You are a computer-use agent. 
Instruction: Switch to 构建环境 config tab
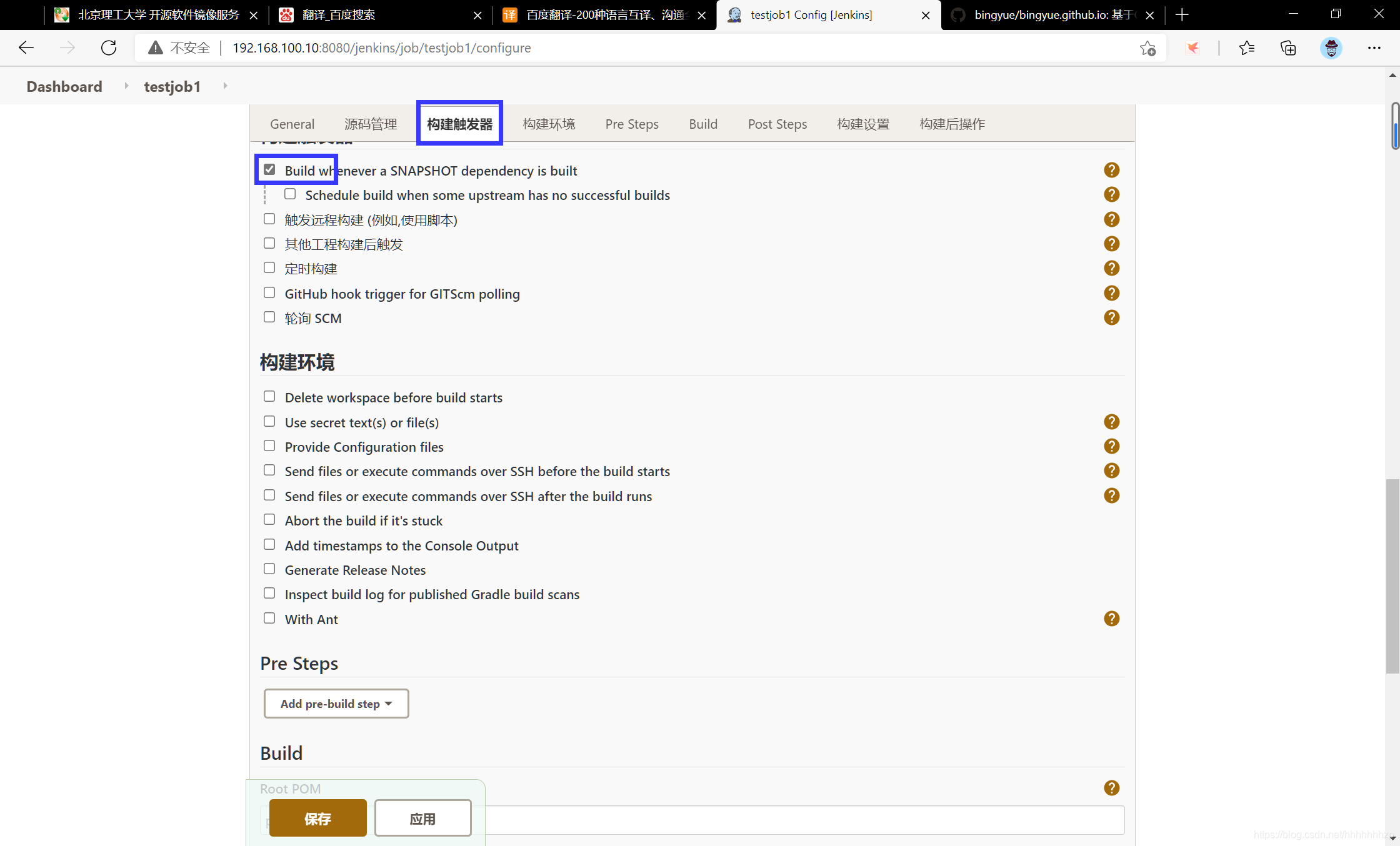pyautogui.click(x=549, y=124)
